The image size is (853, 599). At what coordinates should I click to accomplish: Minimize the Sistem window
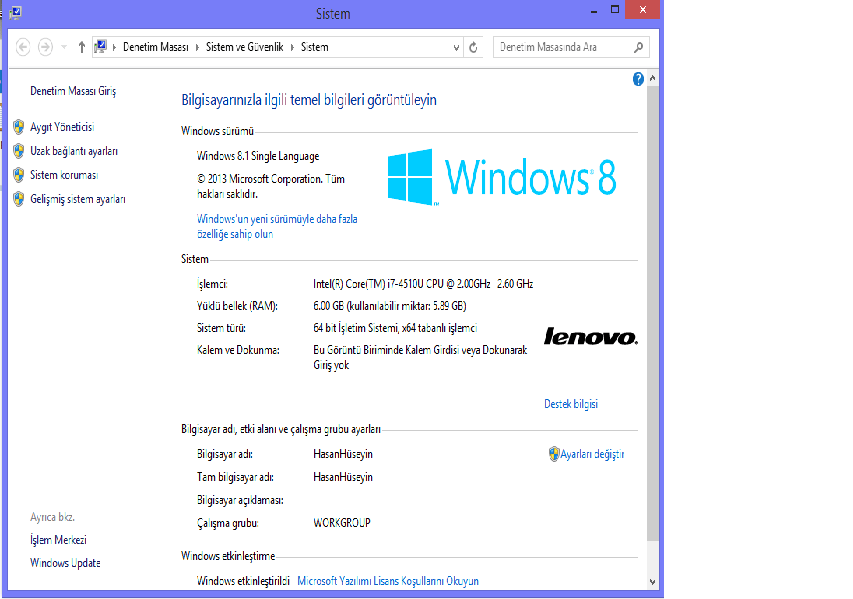point(594,10)
